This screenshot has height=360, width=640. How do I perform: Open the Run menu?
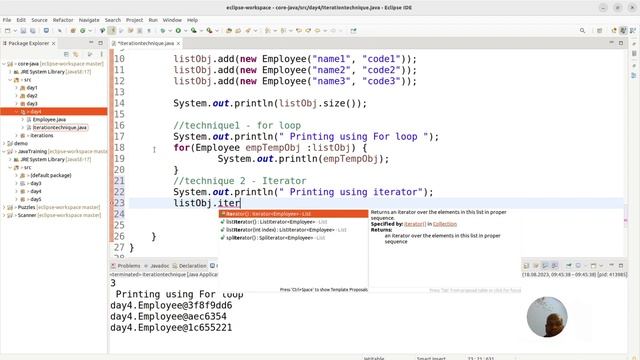coord(153,20)
